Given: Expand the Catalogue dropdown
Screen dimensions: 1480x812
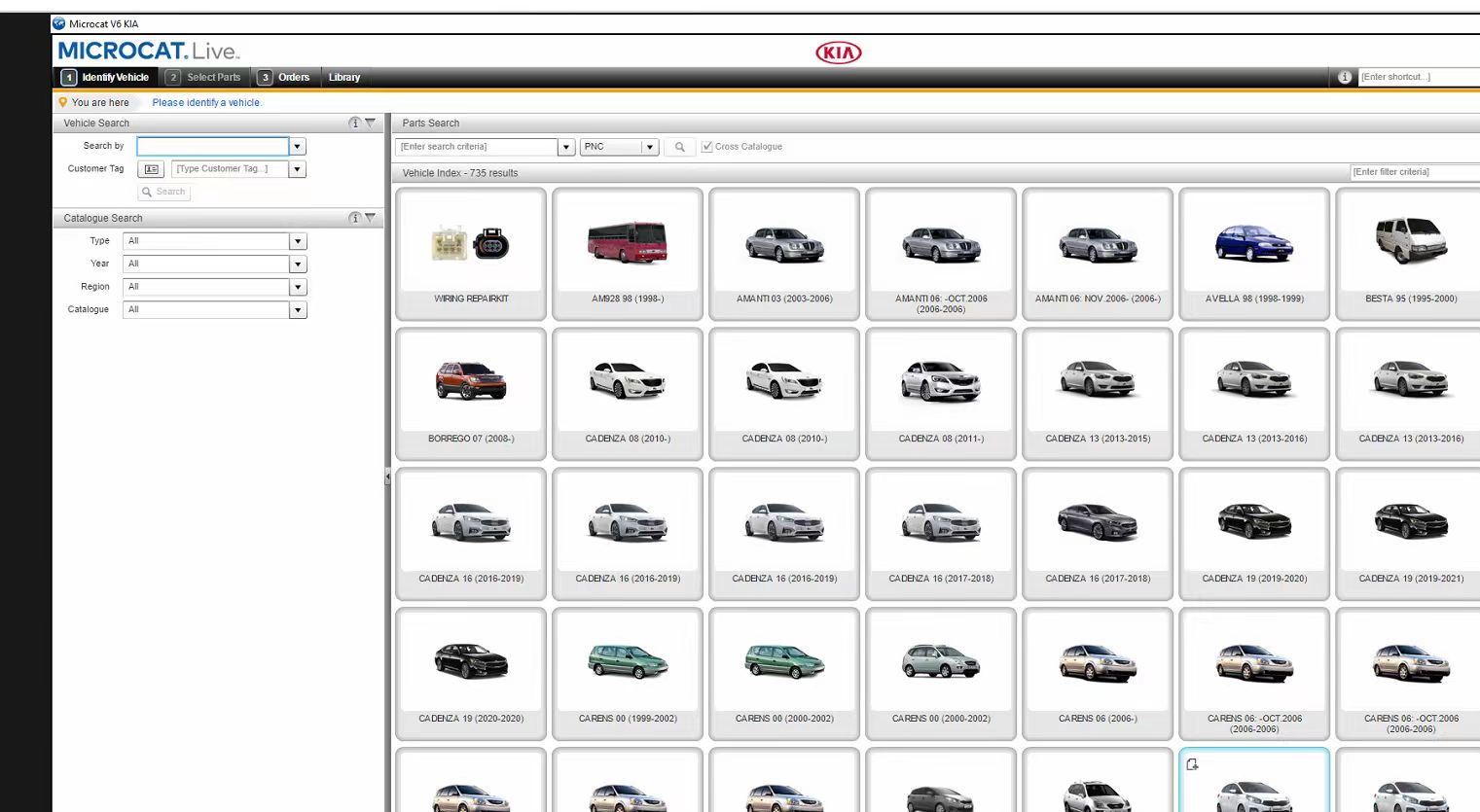Looking at the screenshot, I should (299, 310).
